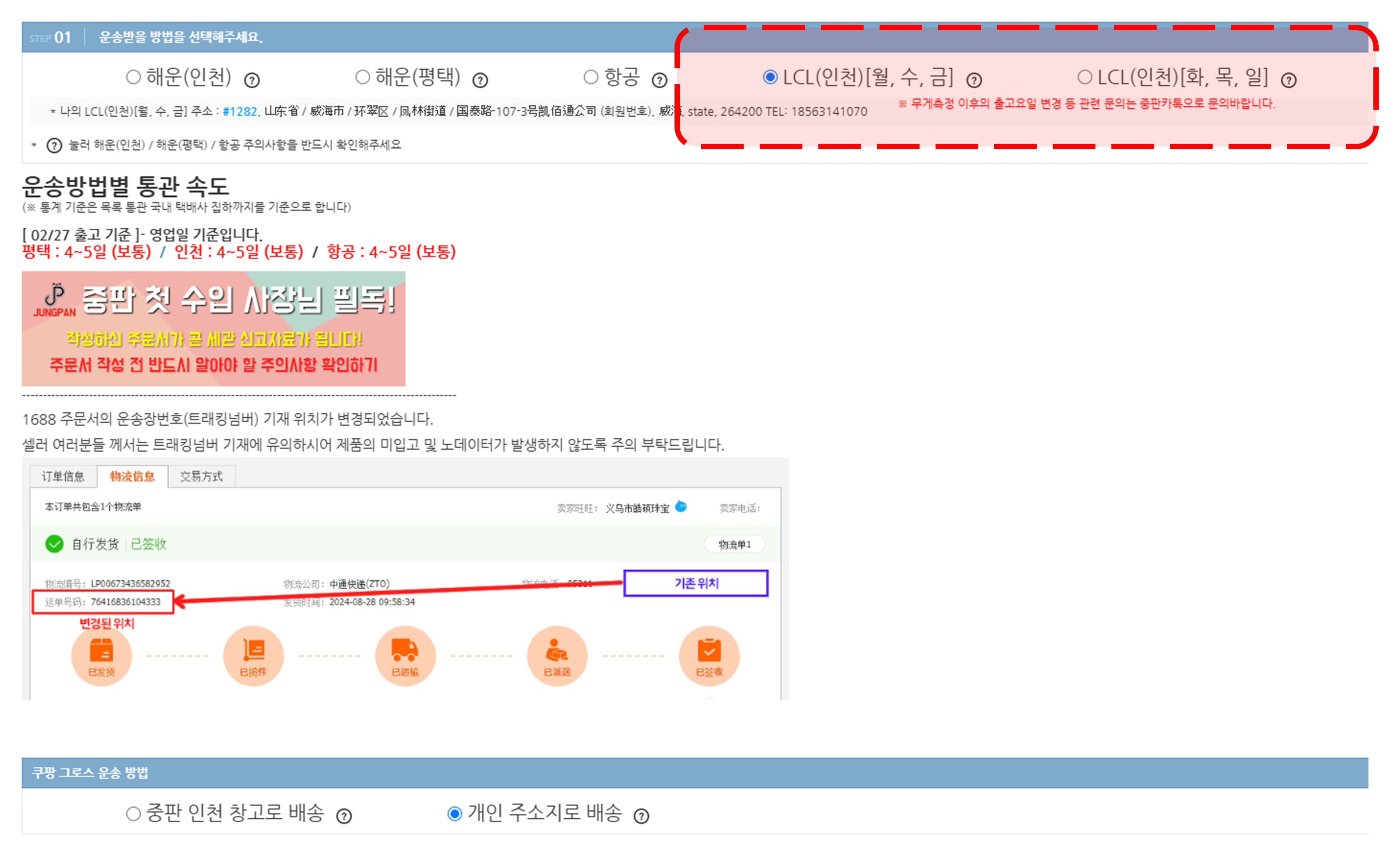Choose 중판 인천 창고로 배송 option
Screen dimensions: 1400x856
point(133,813)
